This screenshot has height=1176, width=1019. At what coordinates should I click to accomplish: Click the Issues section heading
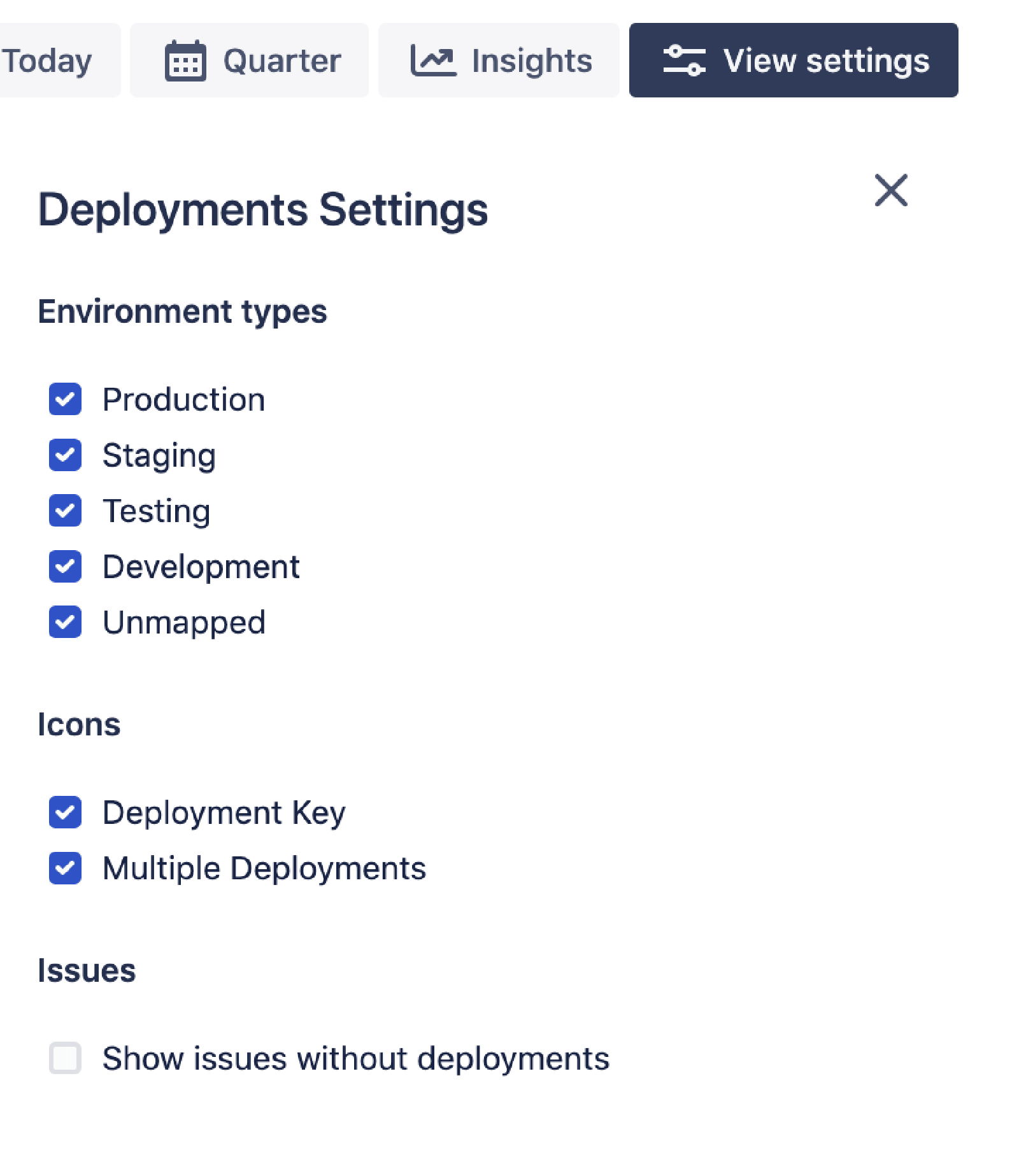(x=87, y=970)
